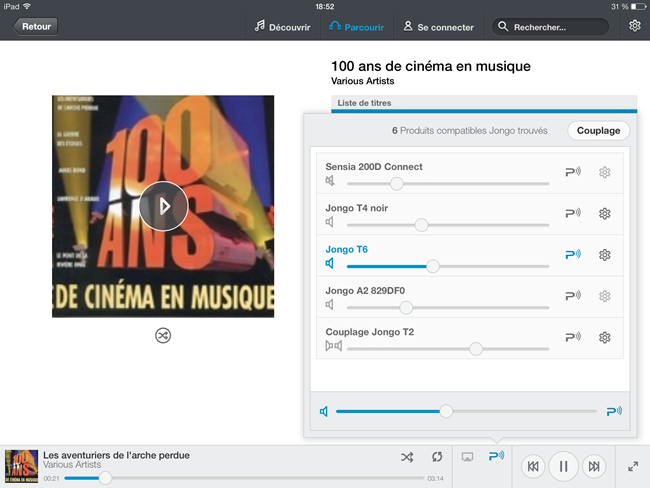The image size is (650, 488).
Task: Skip to the next track
Action: tap(594, 466)
